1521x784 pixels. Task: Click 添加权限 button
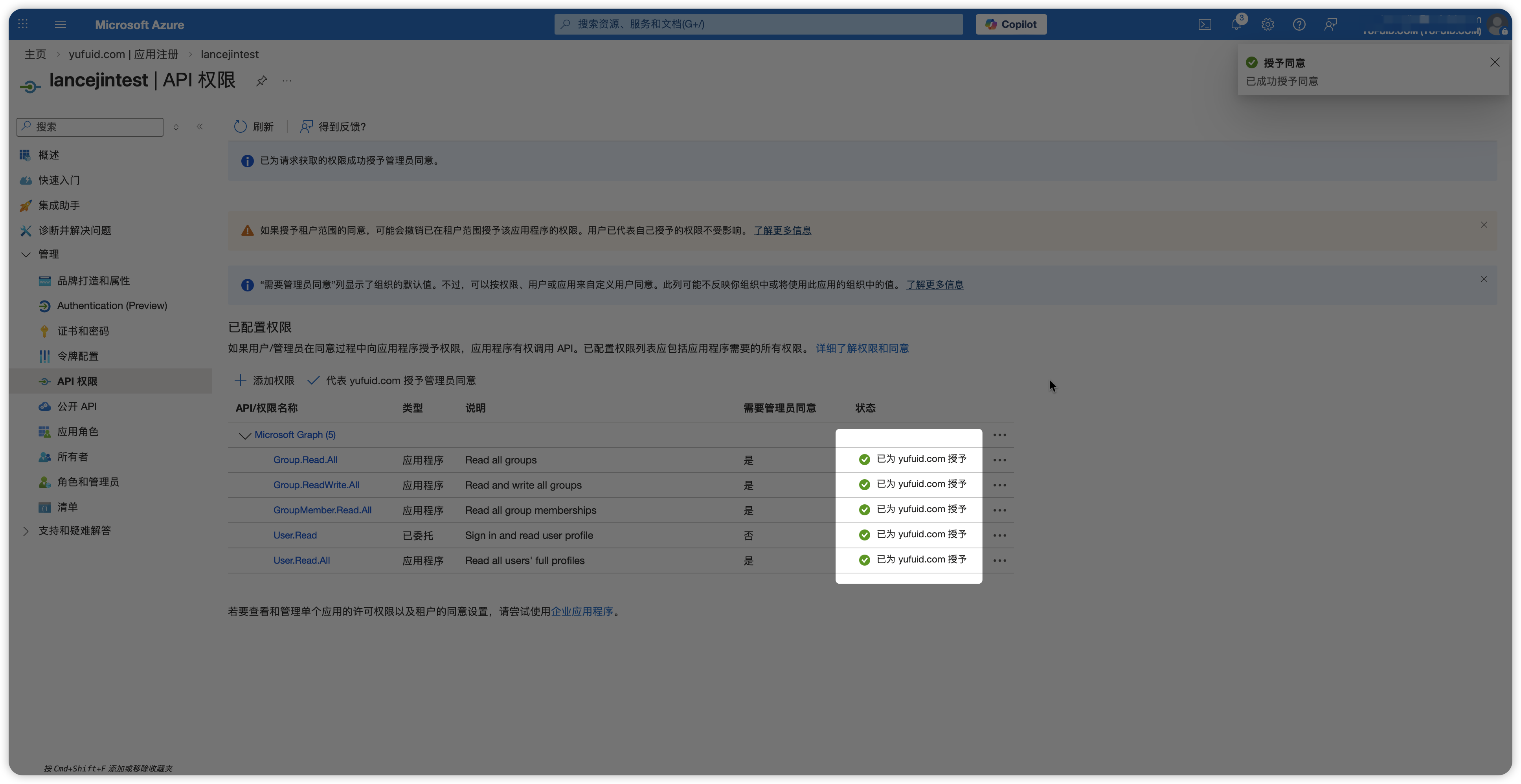(x=265, y=381)
